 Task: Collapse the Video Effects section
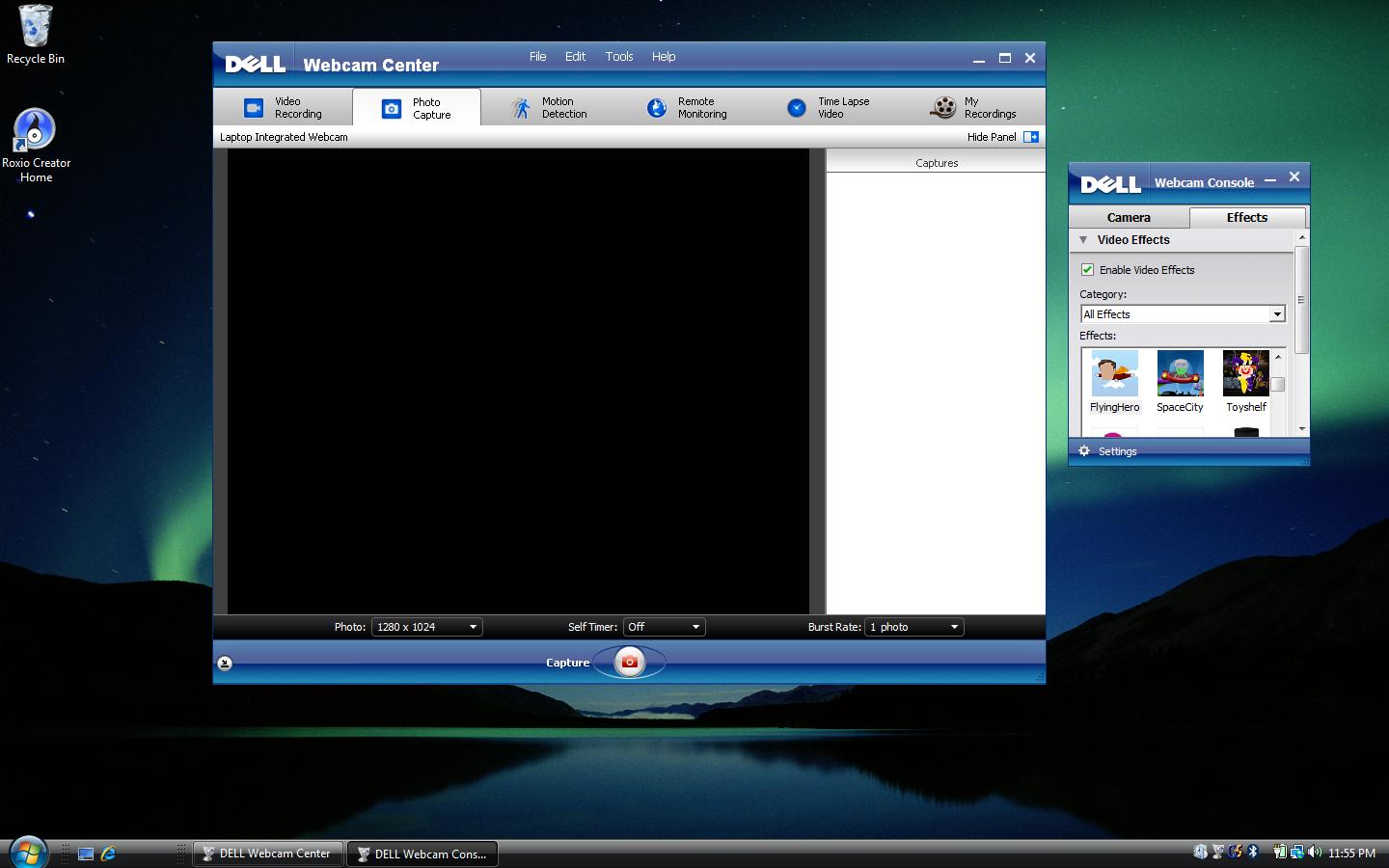click(x=1083, y=240)
